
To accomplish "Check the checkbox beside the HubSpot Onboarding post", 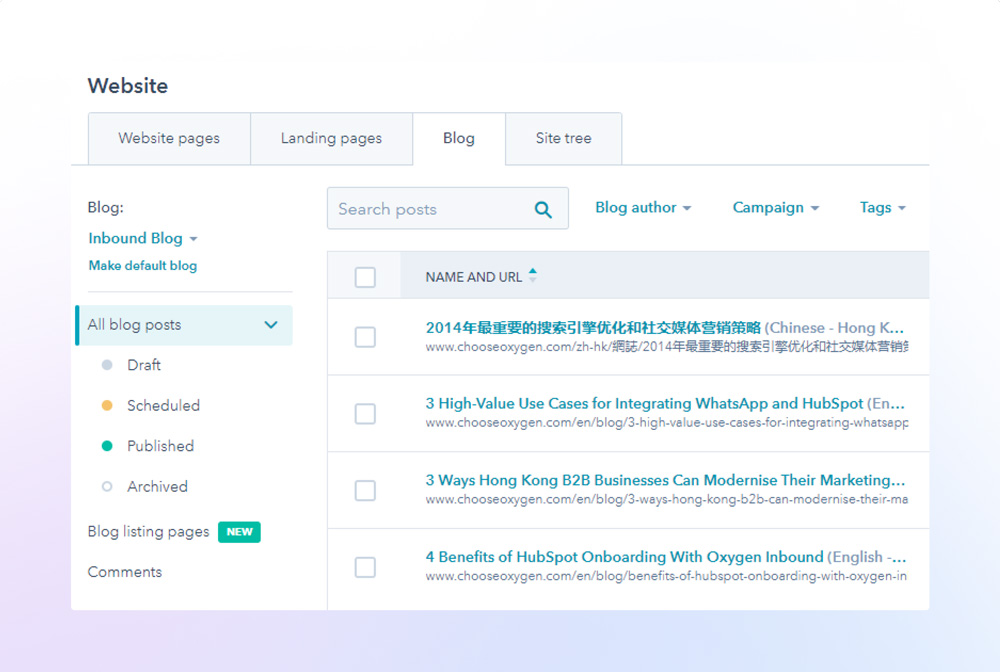I will pos(365,567).
